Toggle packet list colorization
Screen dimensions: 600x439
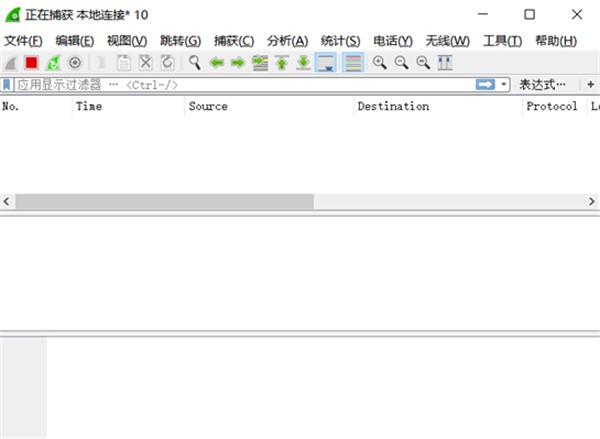pos(352,62)
